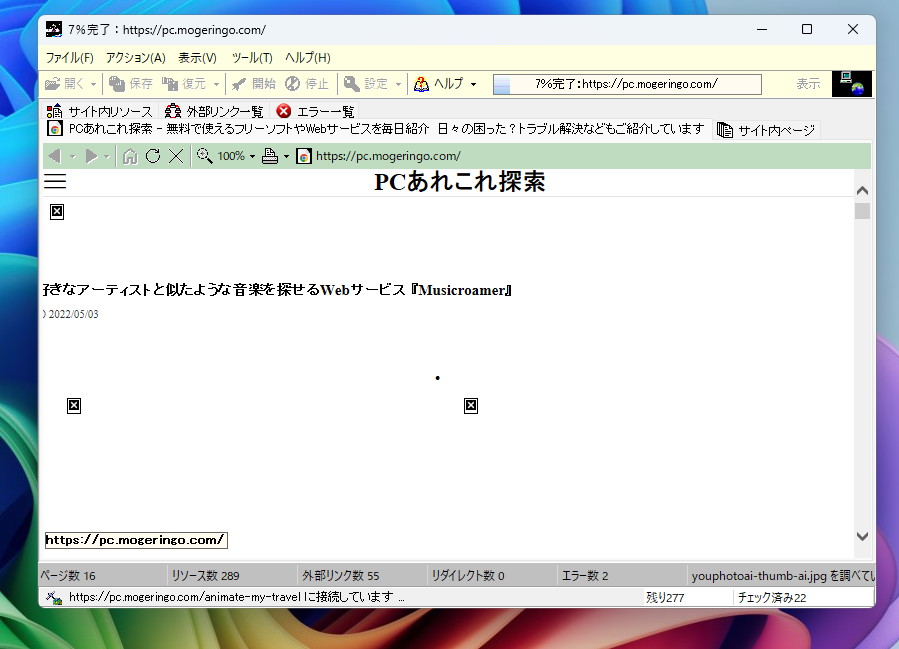Click the scrollbar down arrow

(x=862, y=537)
